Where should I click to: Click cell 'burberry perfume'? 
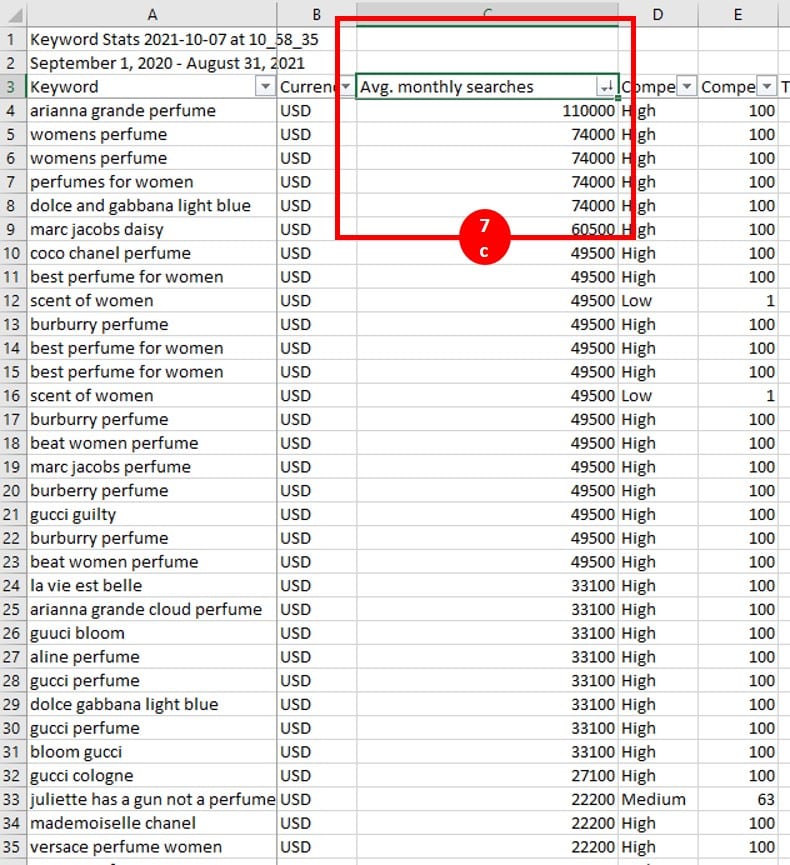pos(152,490)
